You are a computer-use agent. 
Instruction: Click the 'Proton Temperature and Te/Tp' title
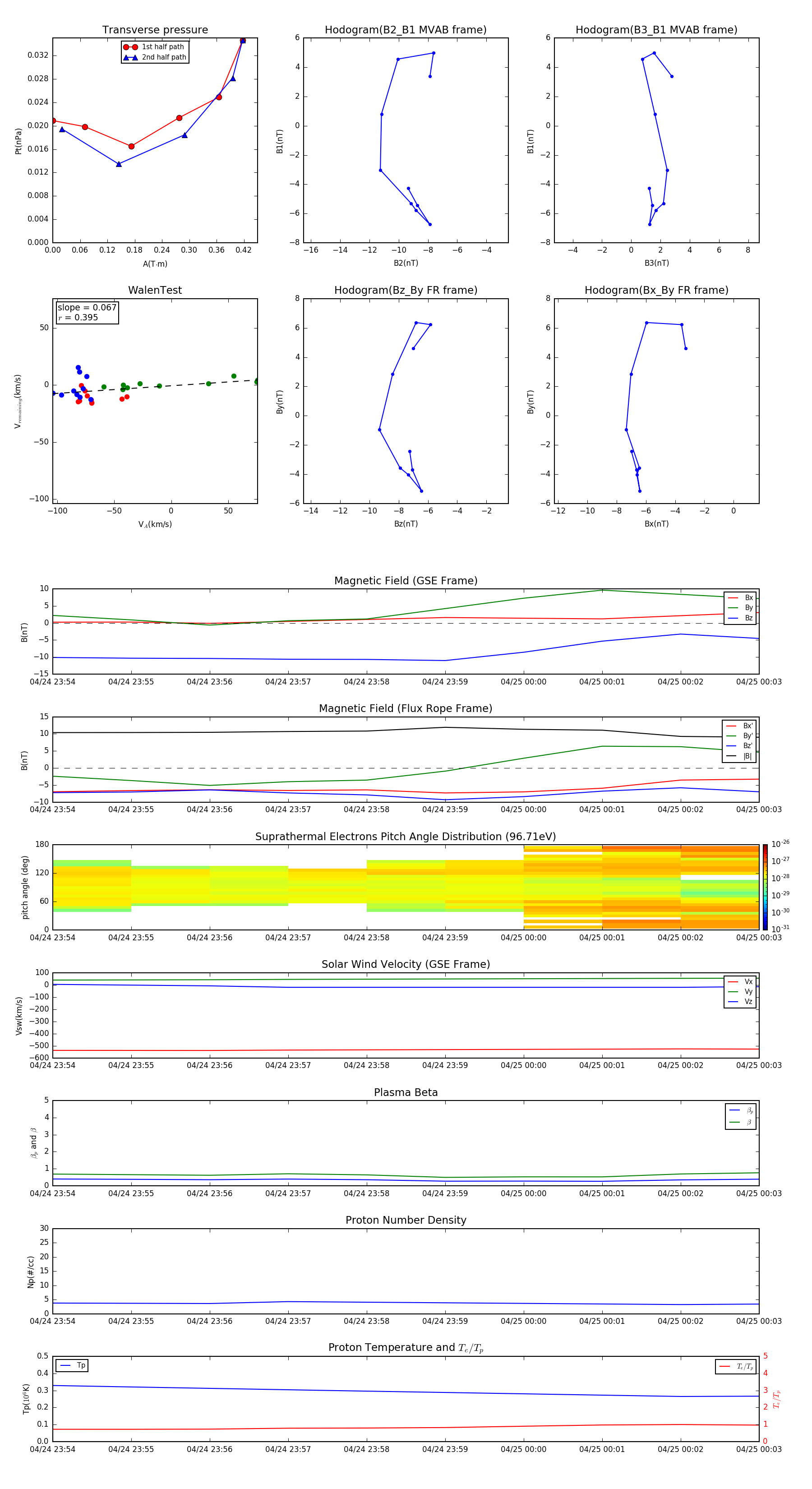point(406,1348)
